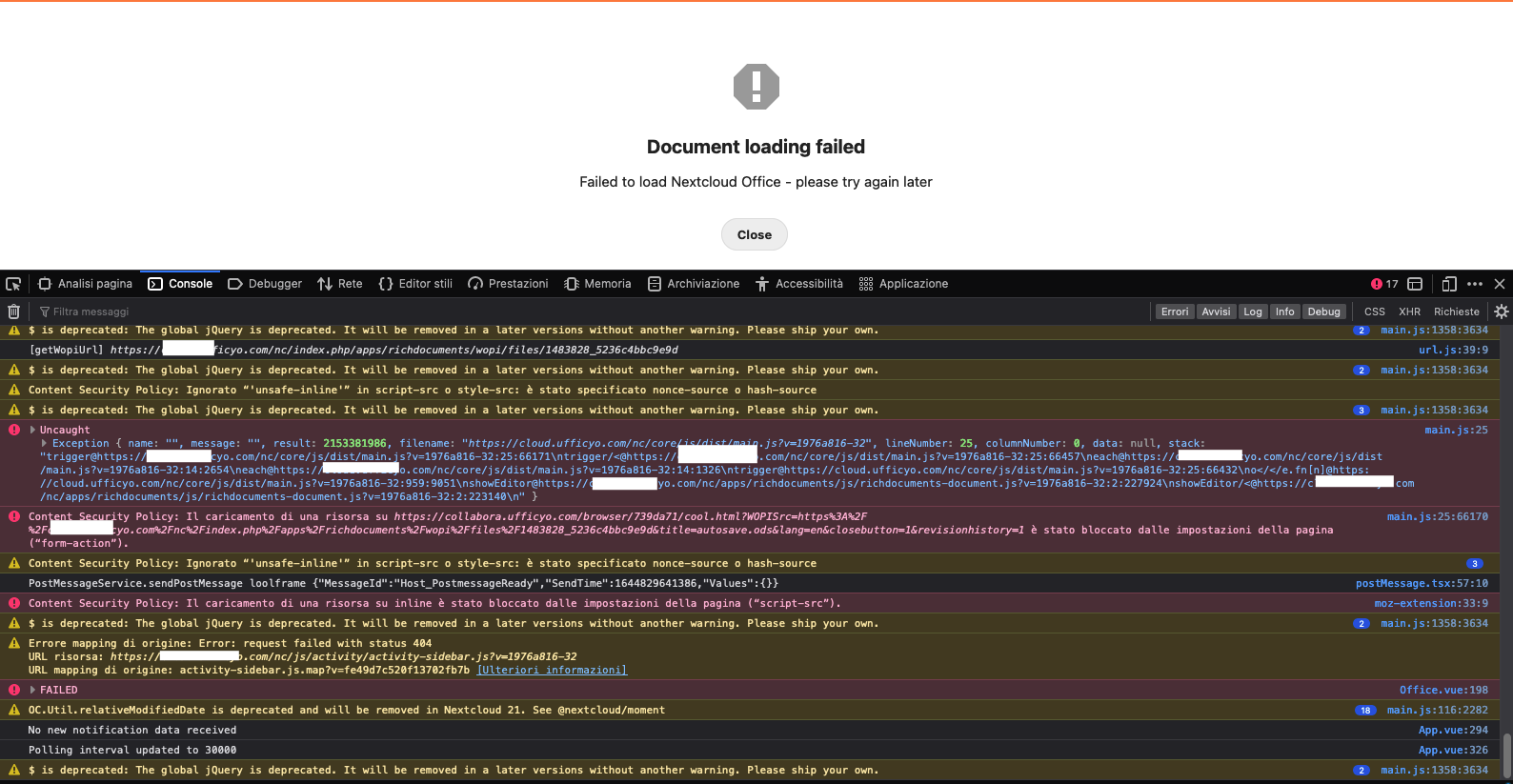Open the Archiviazione tab
The height and width of the screenshot is (784, 1513).
694,284
